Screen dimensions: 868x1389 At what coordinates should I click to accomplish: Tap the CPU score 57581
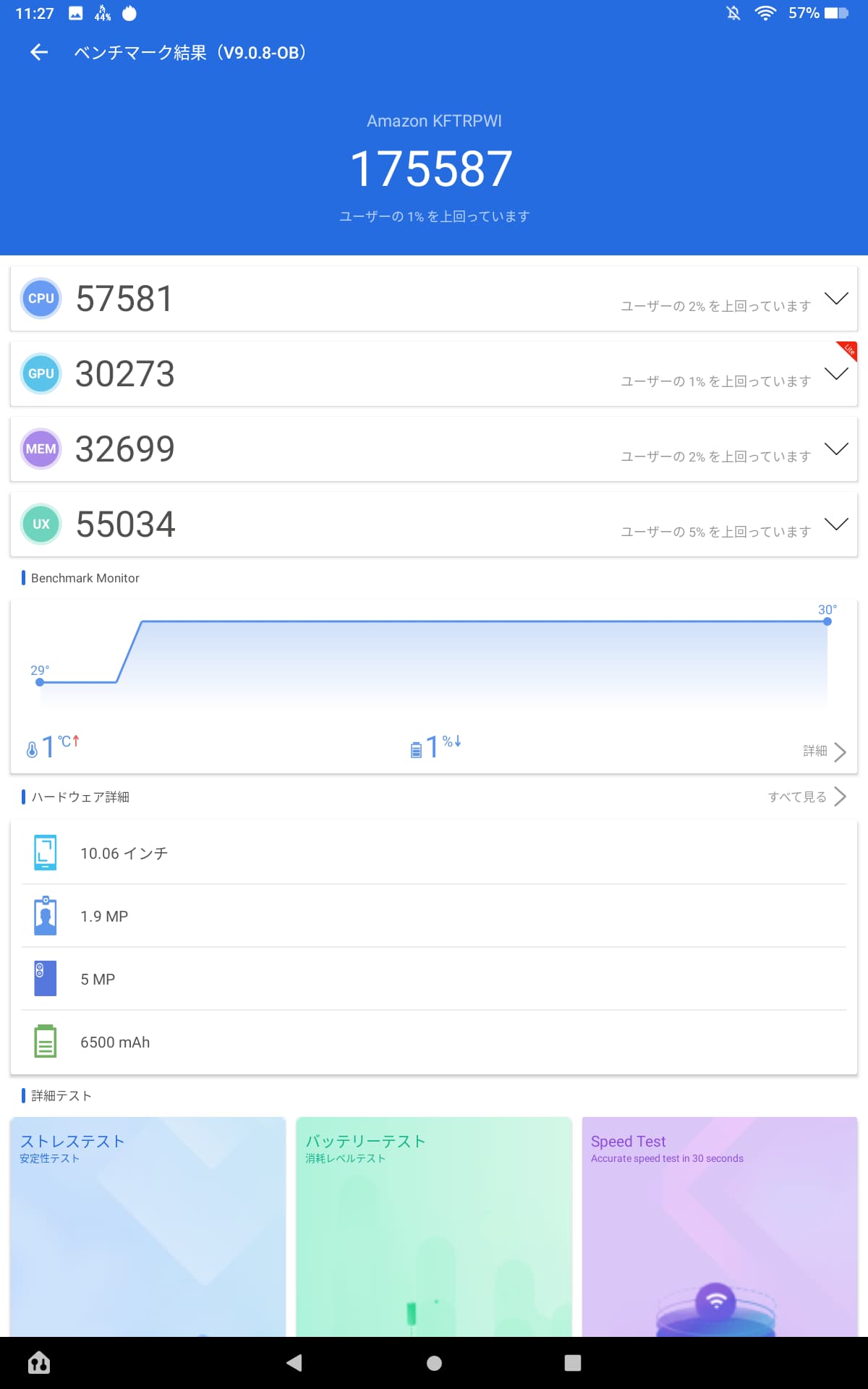click(x=124, y=299)
